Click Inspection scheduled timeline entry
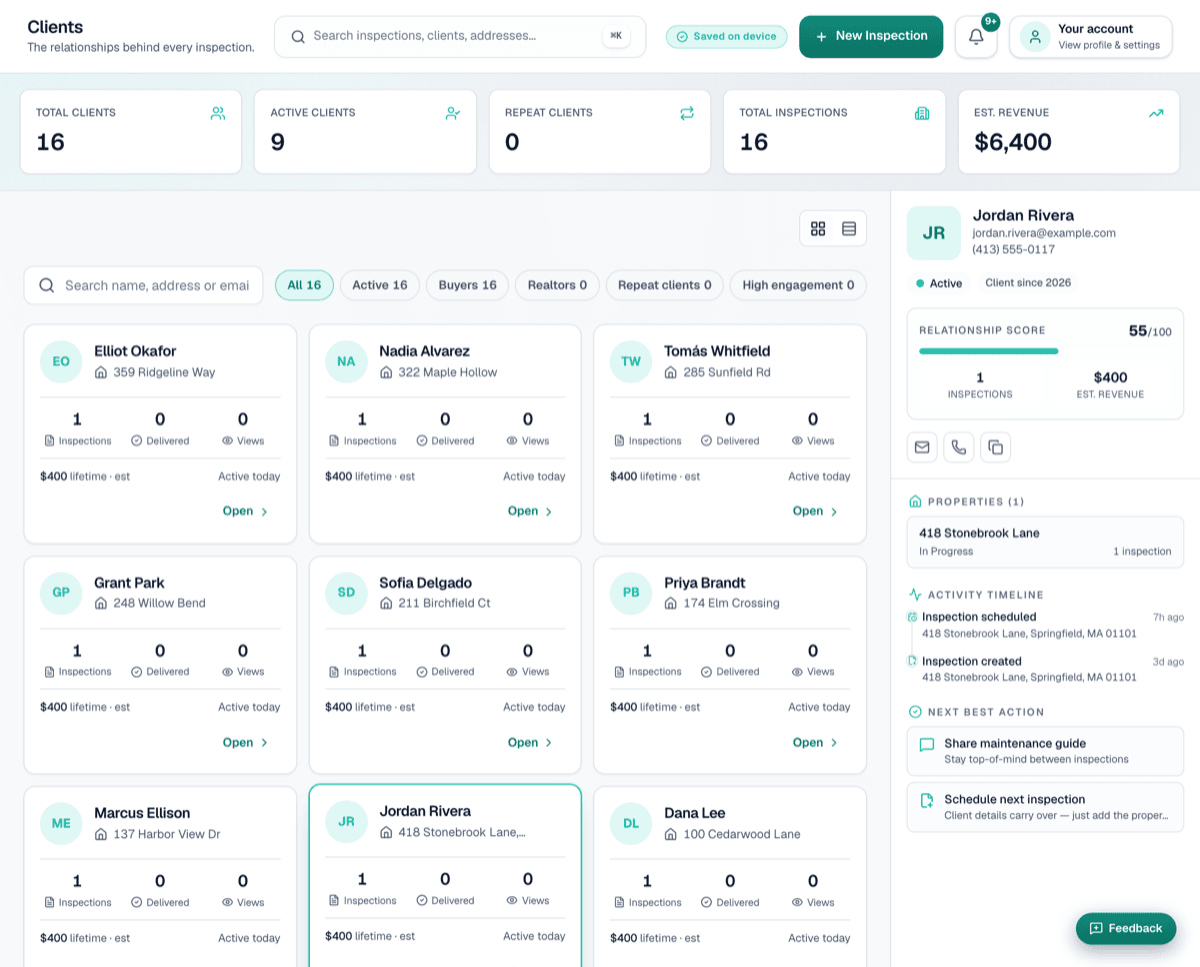 point(1045,625)
